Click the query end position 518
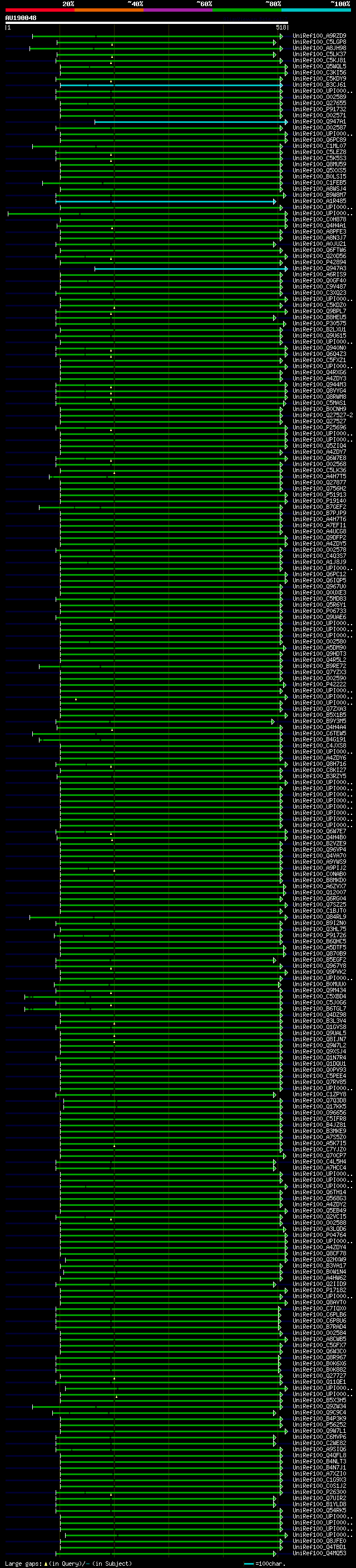 (281, 27)
